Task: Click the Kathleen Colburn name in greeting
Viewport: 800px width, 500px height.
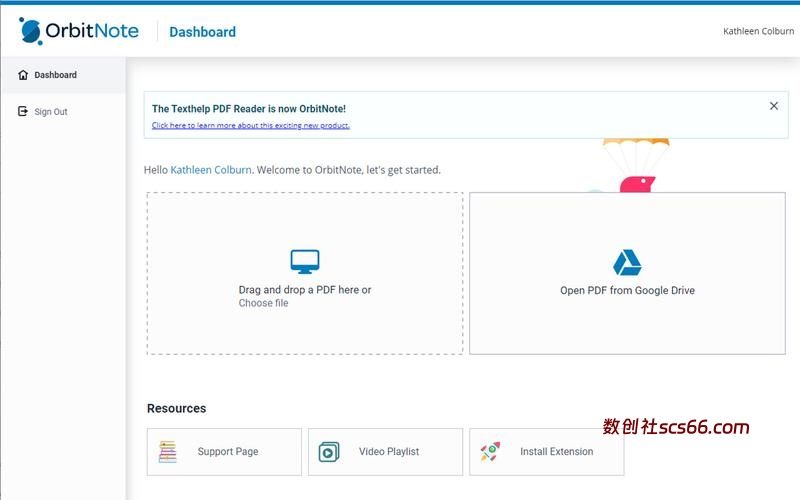Action: coord(210,170)
